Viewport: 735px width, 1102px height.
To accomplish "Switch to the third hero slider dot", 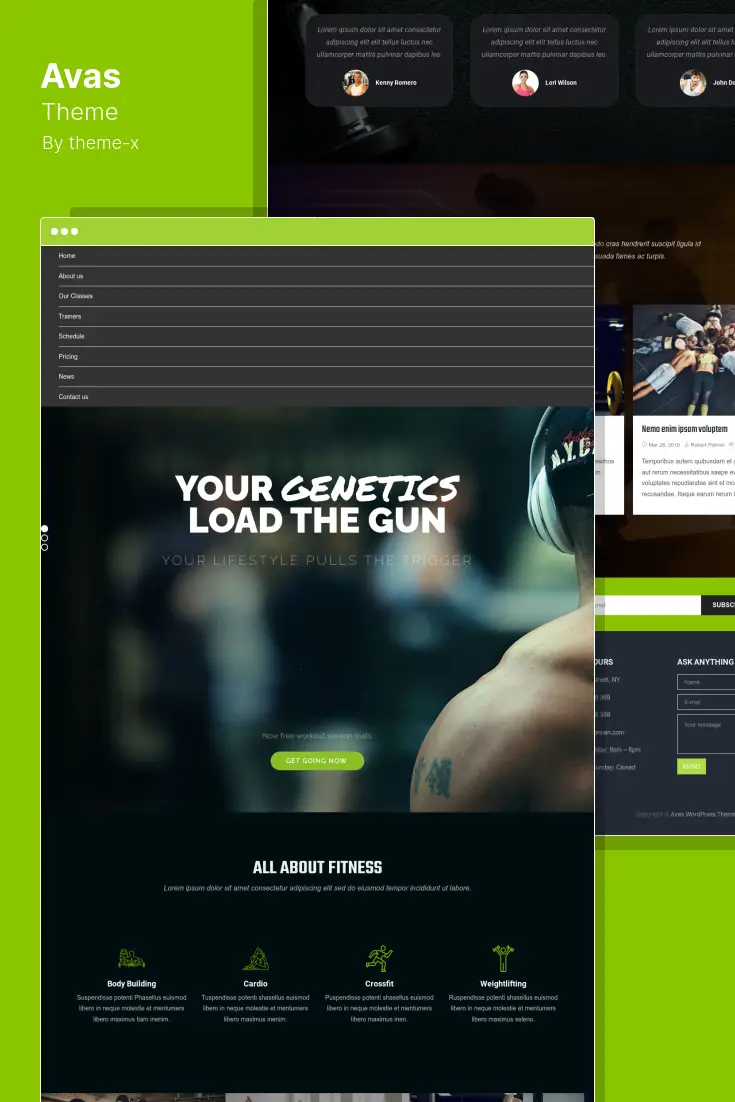I will (44, 547).
